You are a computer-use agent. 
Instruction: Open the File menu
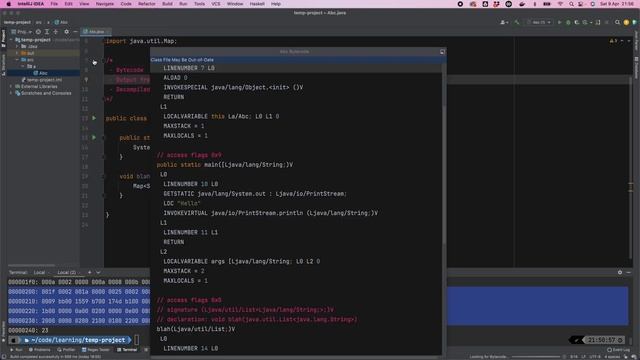tap(54, 4)
